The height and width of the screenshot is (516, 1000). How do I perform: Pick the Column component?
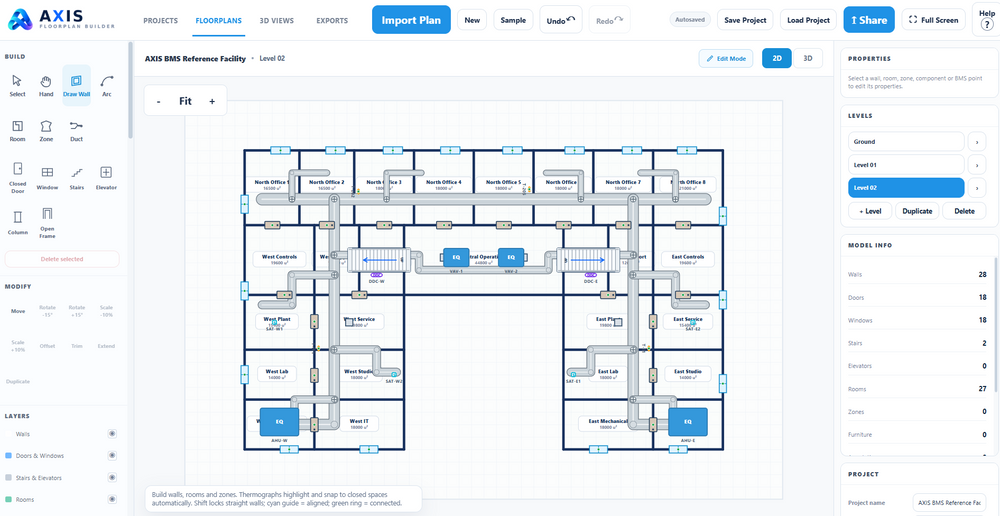[18, 223]
